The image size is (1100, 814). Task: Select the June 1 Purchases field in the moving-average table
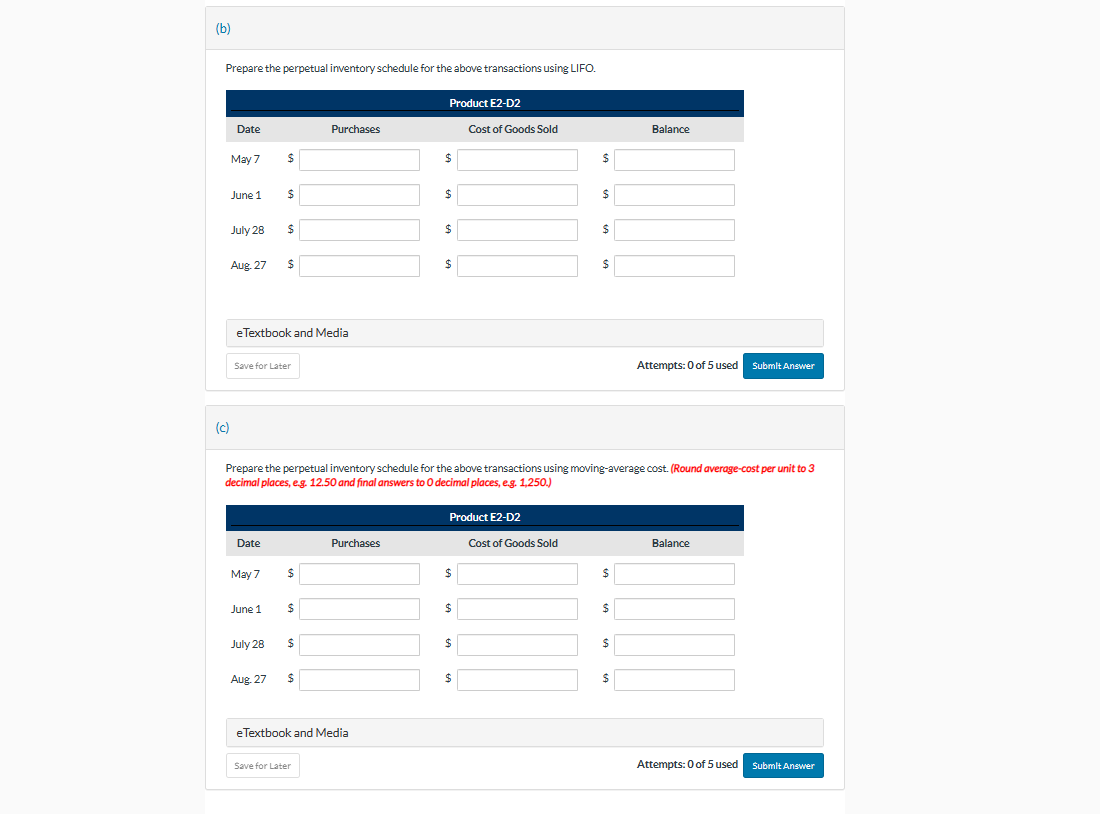[359, 608]
